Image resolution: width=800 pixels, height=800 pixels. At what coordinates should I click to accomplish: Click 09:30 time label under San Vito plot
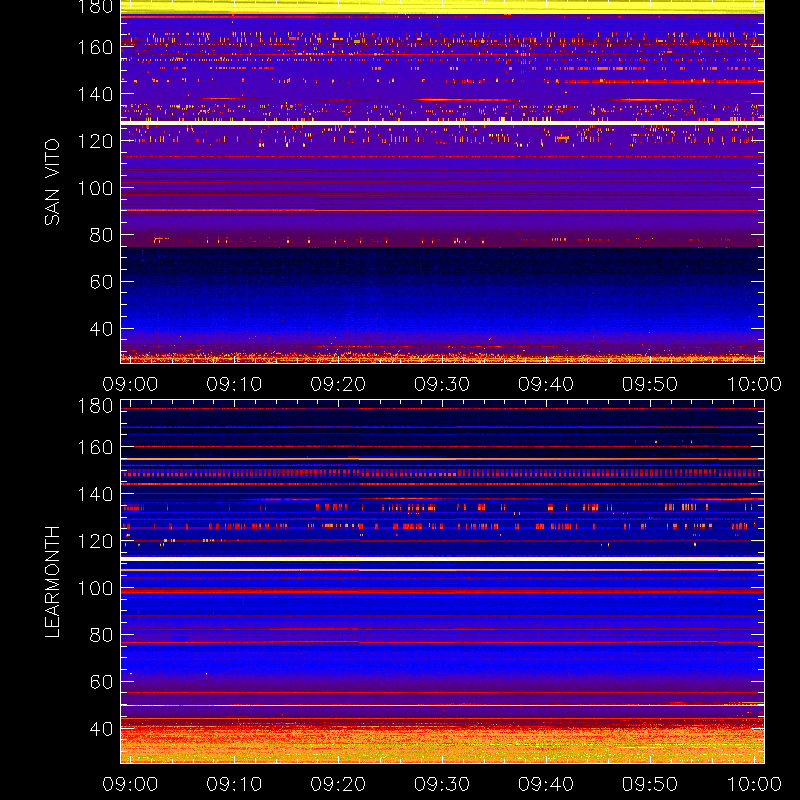click(x=442, y=384)
